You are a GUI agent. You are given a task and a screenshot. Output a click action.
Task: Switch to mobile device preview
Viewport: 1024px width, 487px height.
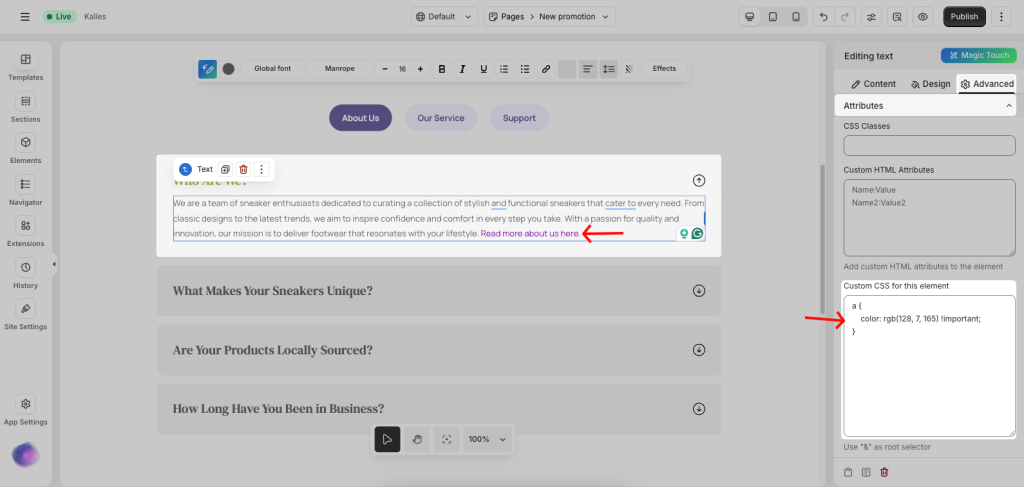[x=795, y=17]
